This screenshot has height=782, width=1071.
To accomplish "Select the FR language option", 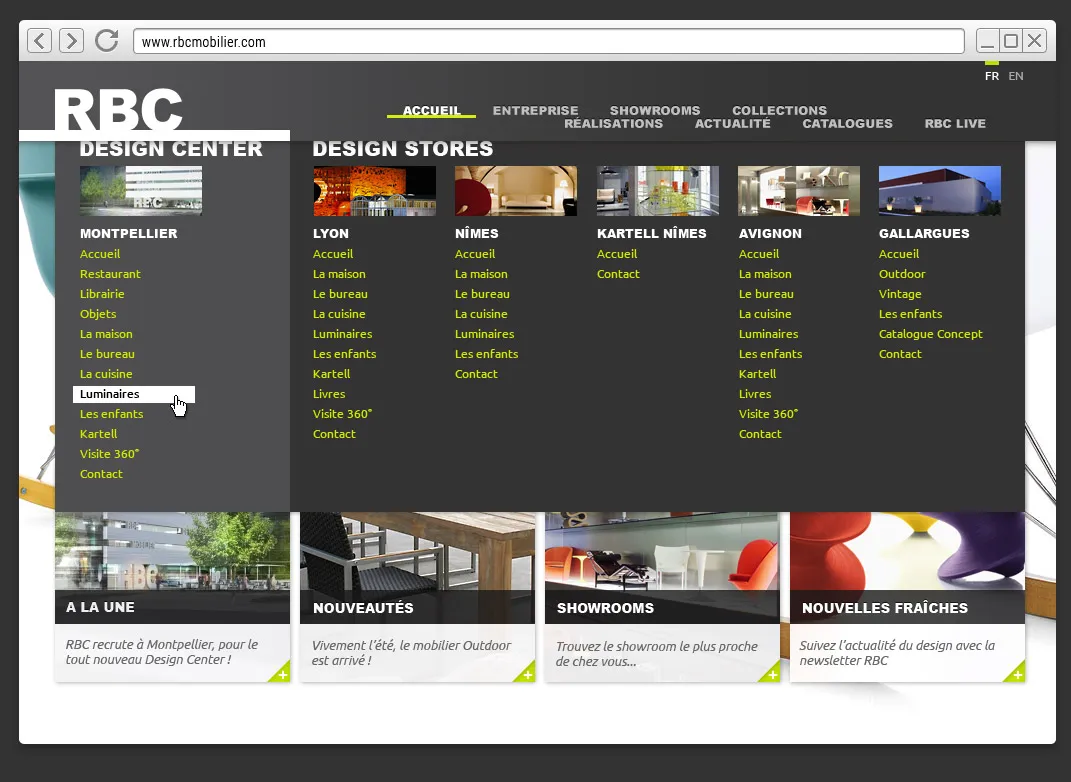I will pos(992,75).
